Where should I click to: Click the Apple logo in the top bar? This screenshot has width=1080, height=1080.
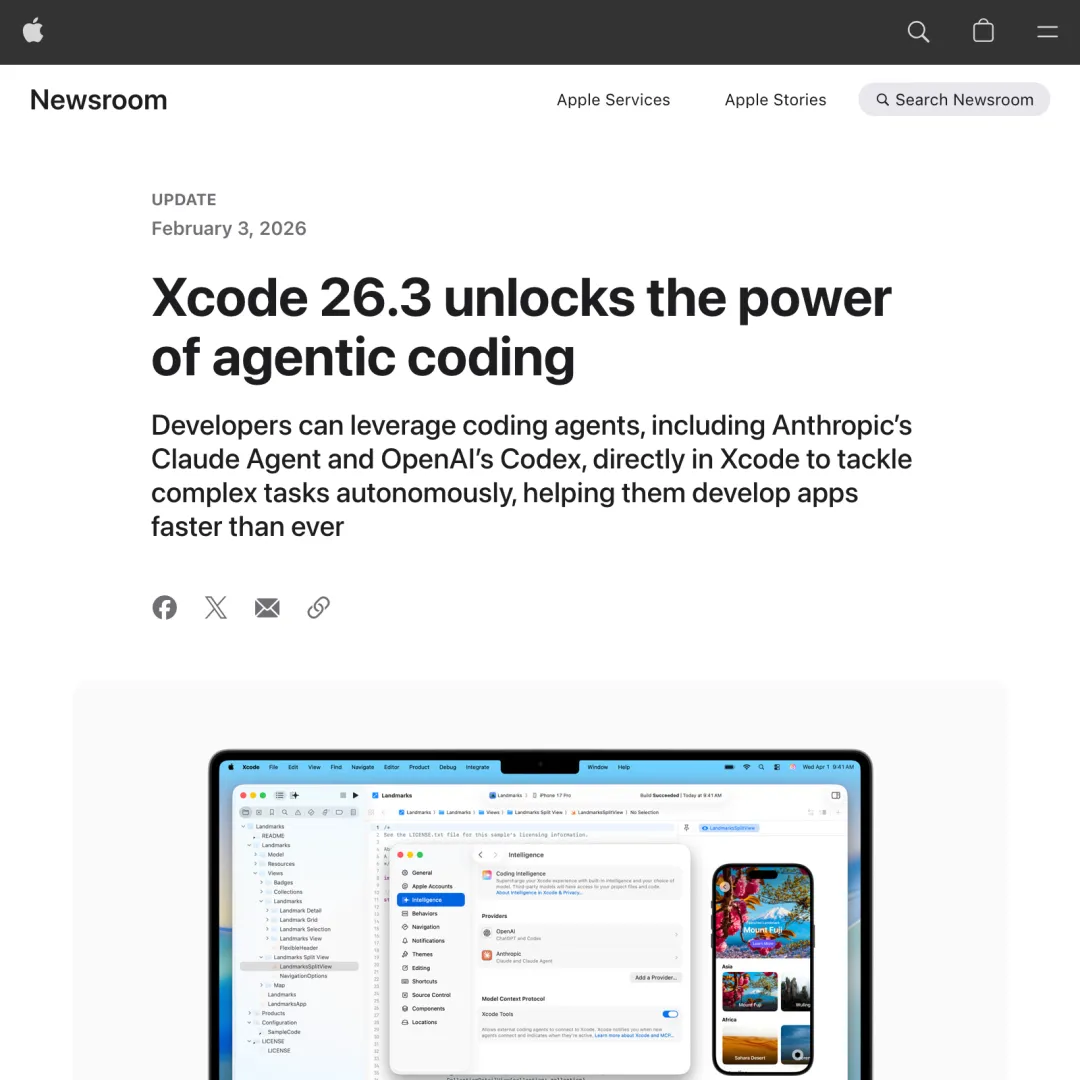pyautogui.click(x=33, y=31)
